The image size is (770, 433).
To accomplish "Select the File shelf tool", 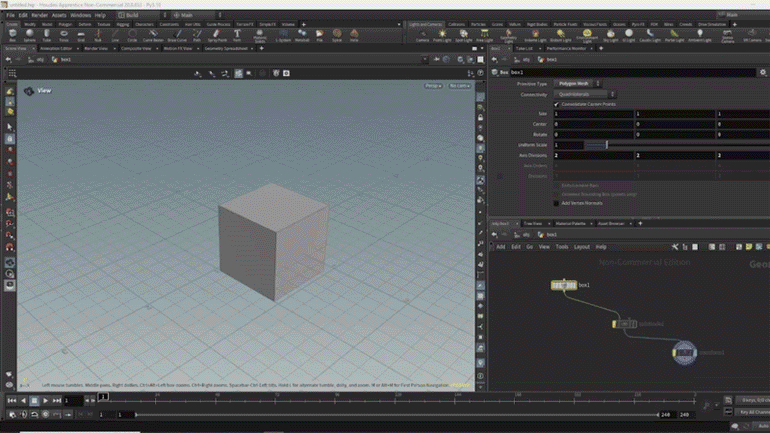I will 320,35.
